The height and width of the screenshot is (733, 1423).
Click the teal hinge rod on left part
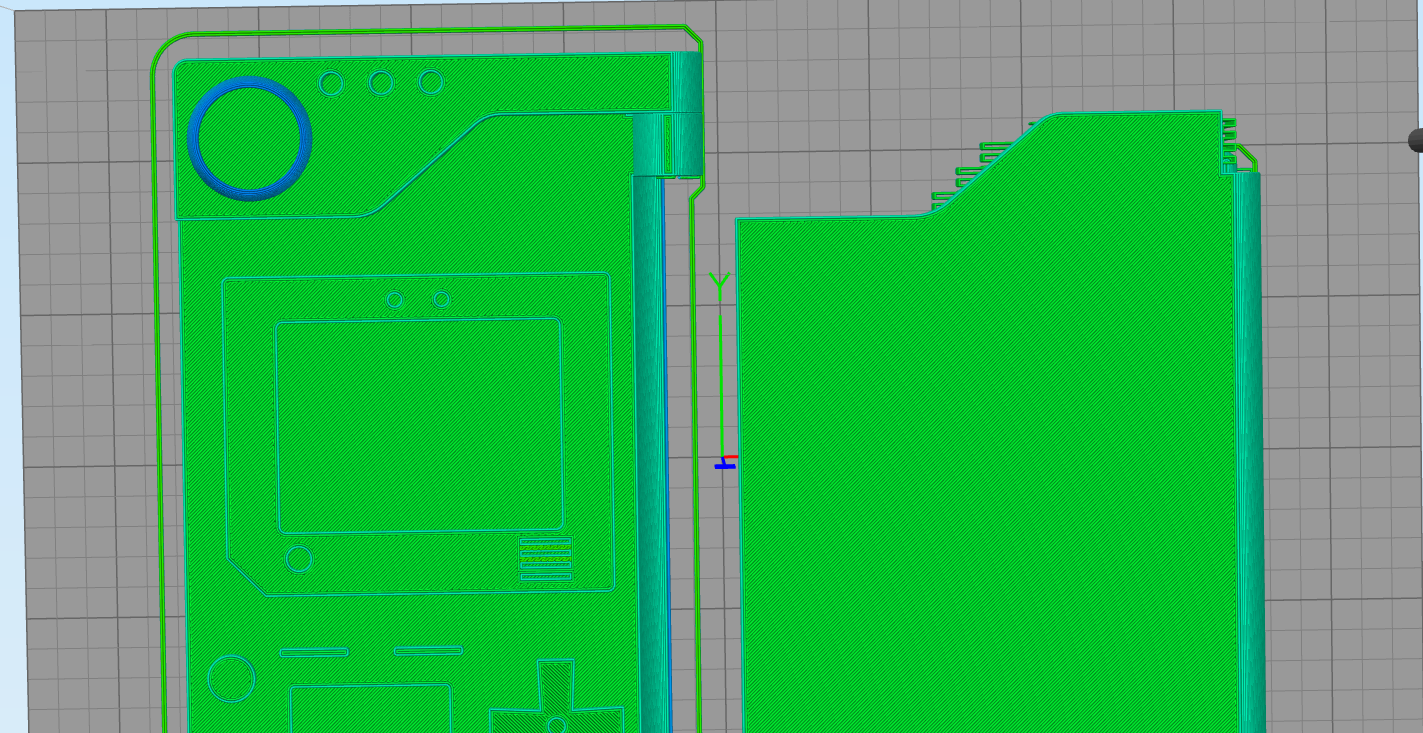649,450
